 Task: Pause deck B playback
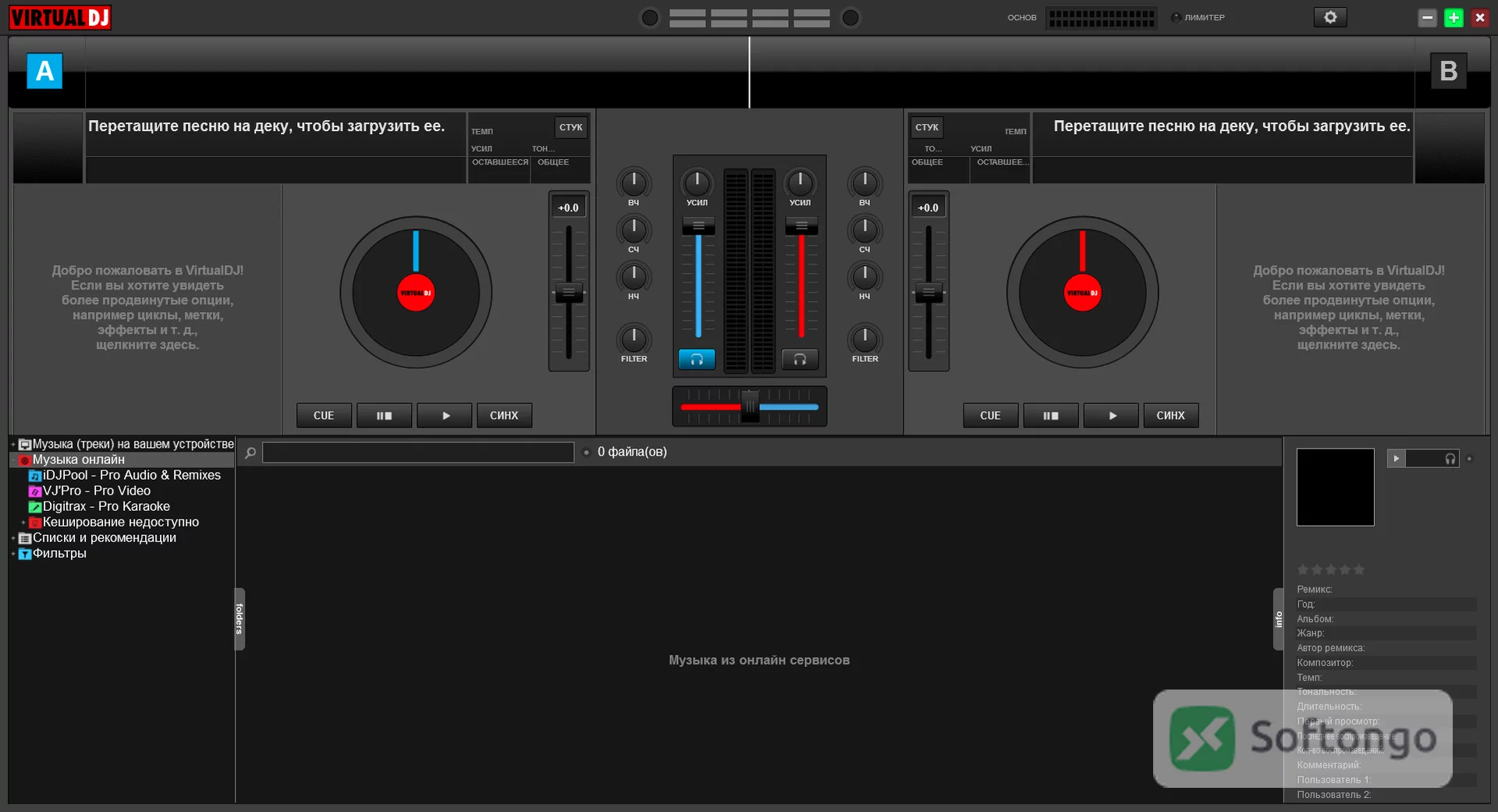coord(1051,416)
